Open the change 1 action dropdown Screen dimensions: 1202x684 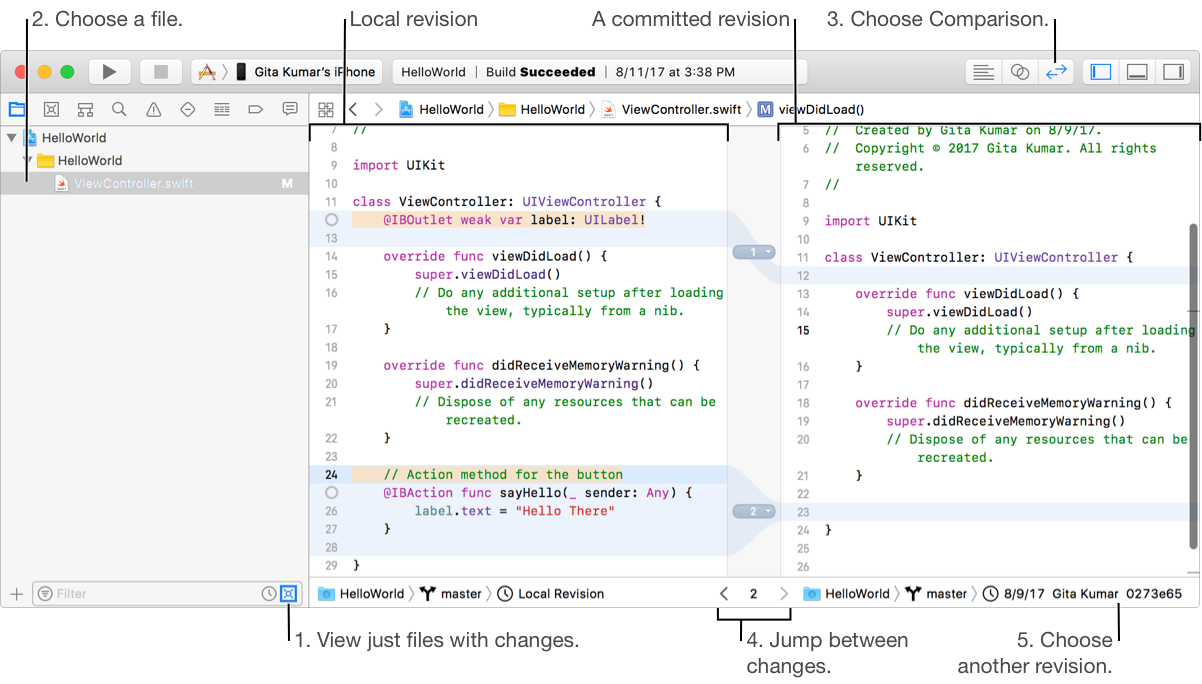coord(754,252)
